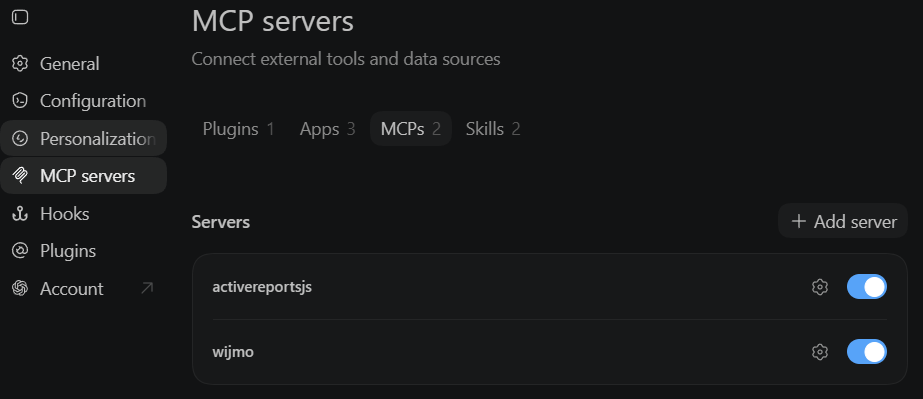
Task: Switch to the Apps tab
Action: [x=327, y=129]
